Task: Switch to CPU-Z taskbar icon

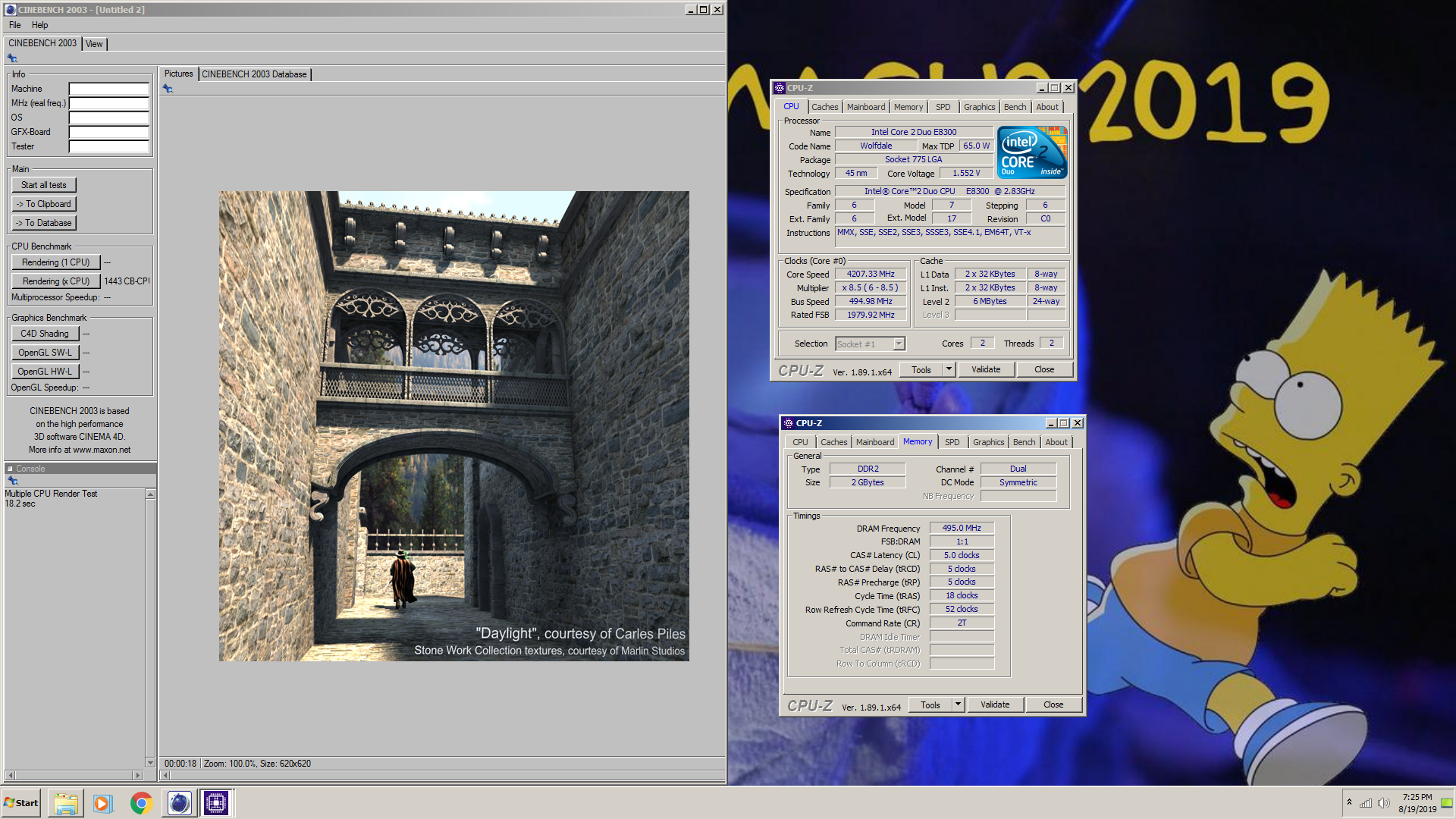Action: (216, 803)
